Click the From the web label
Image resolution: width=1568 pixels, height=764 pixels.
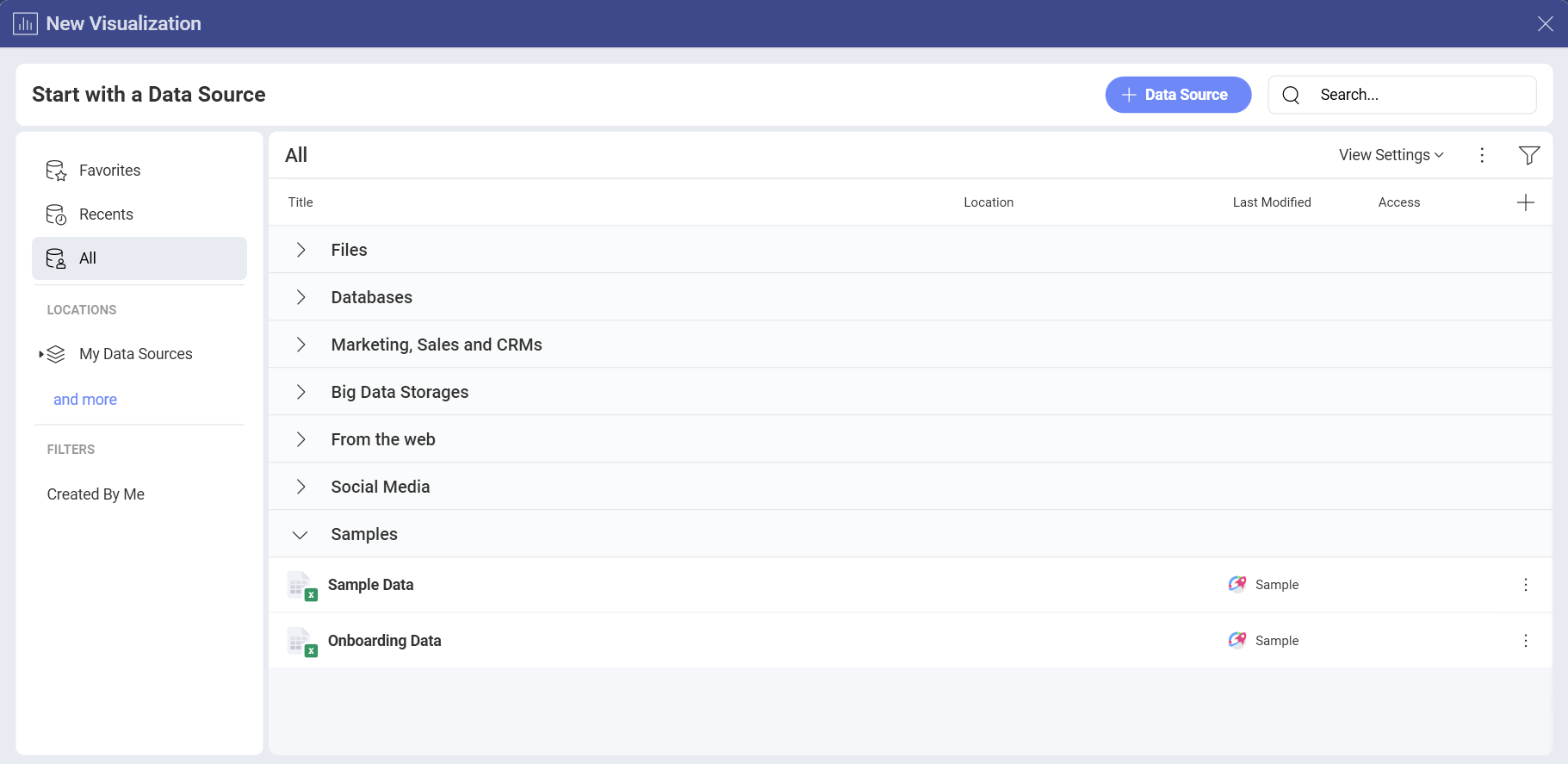tap(383, 439)
